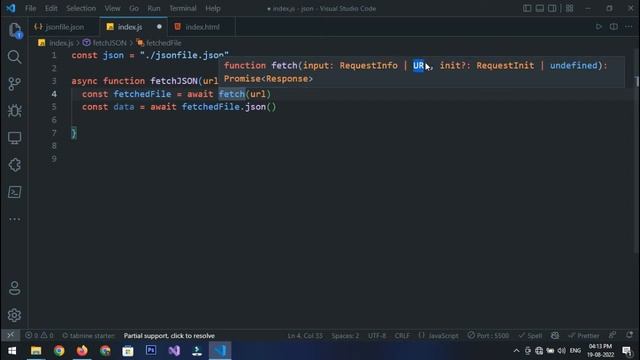640x360 pixels.
Task: Split the editor to the right
Action: pyautogui.click(x=613, y=27)
